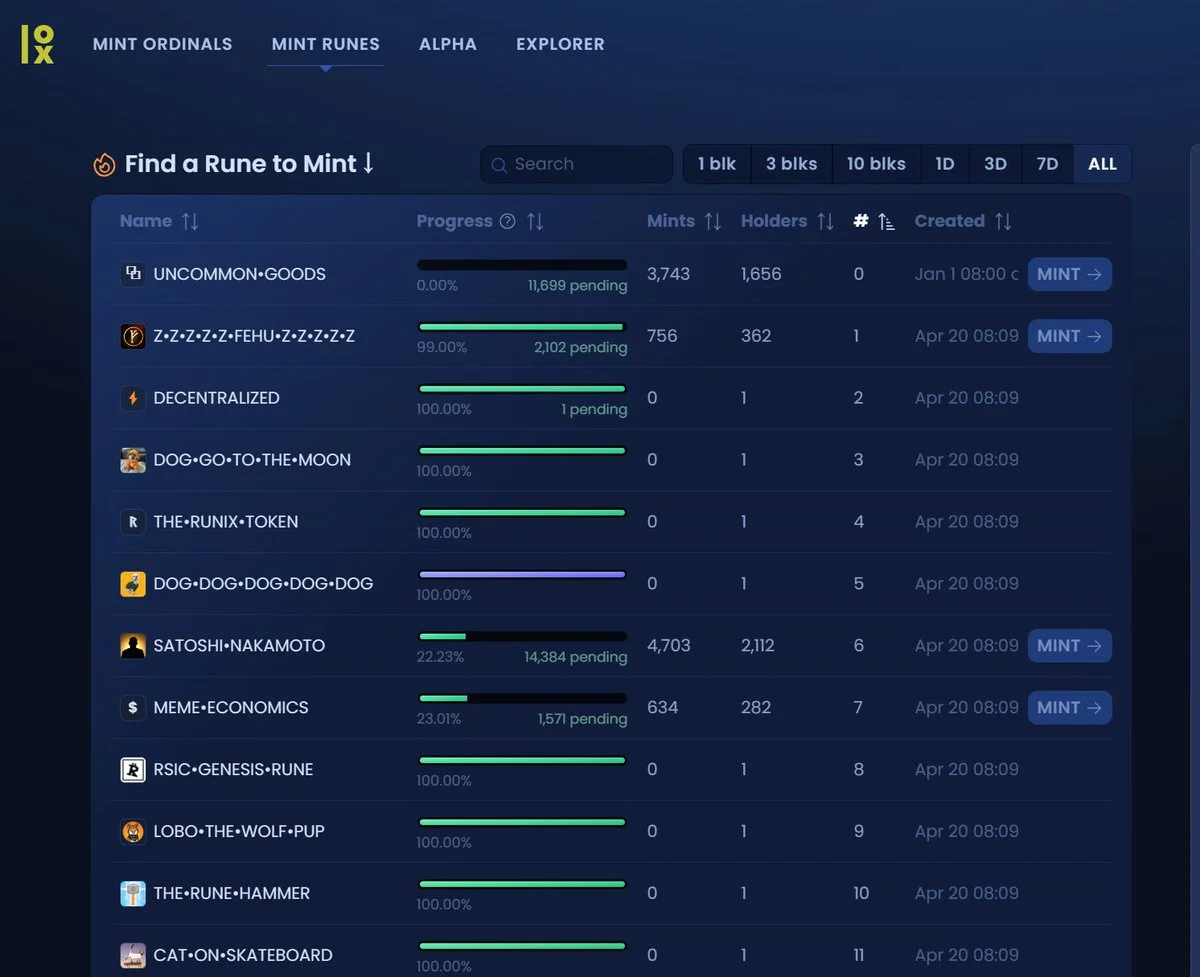
Task: Sort by Holders using its arrows icon
Action: tap(825, 221)
